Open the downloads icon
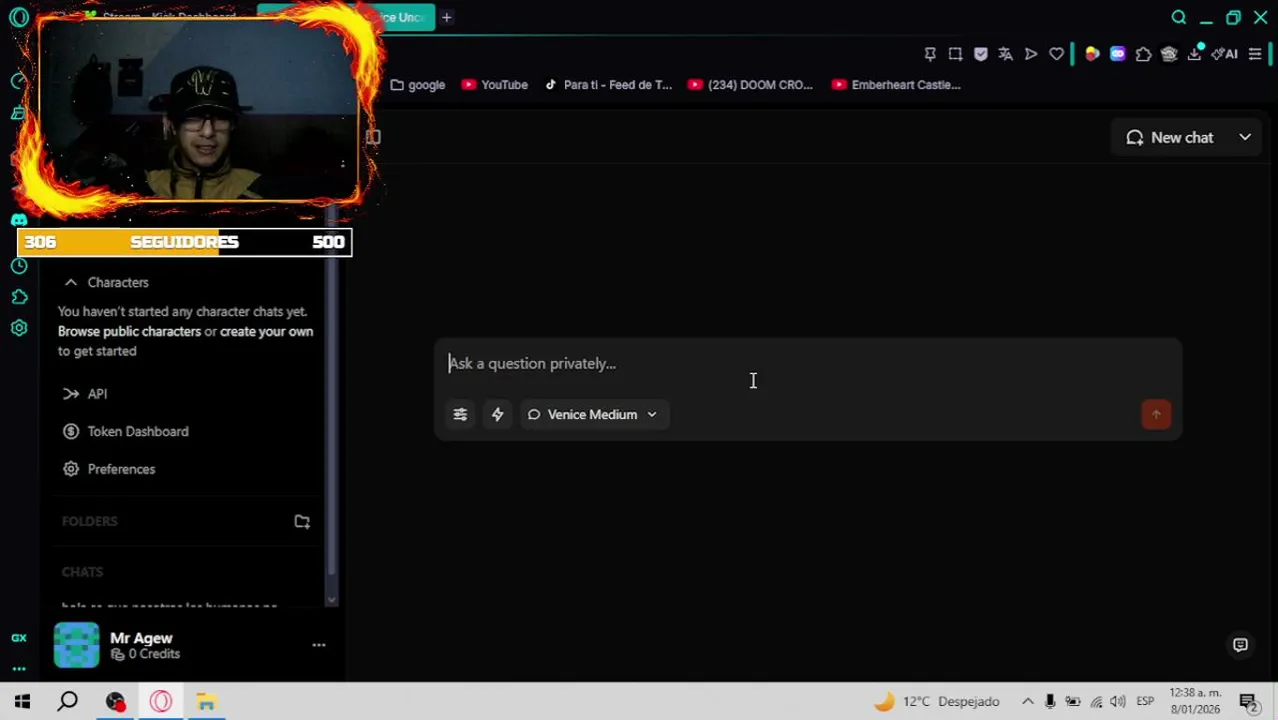This screenshot has width=1278, height=720. pos(1194,54)
